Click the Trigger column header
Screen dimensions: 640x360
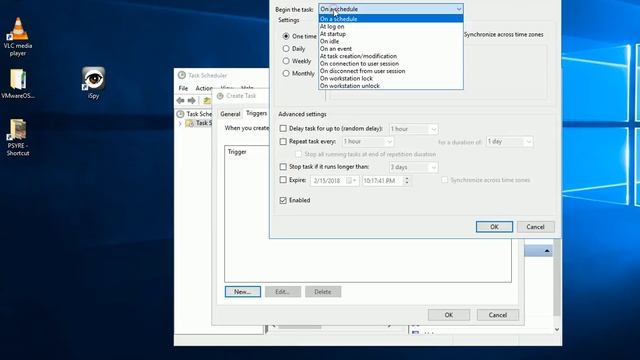click(x=237, y=152)
